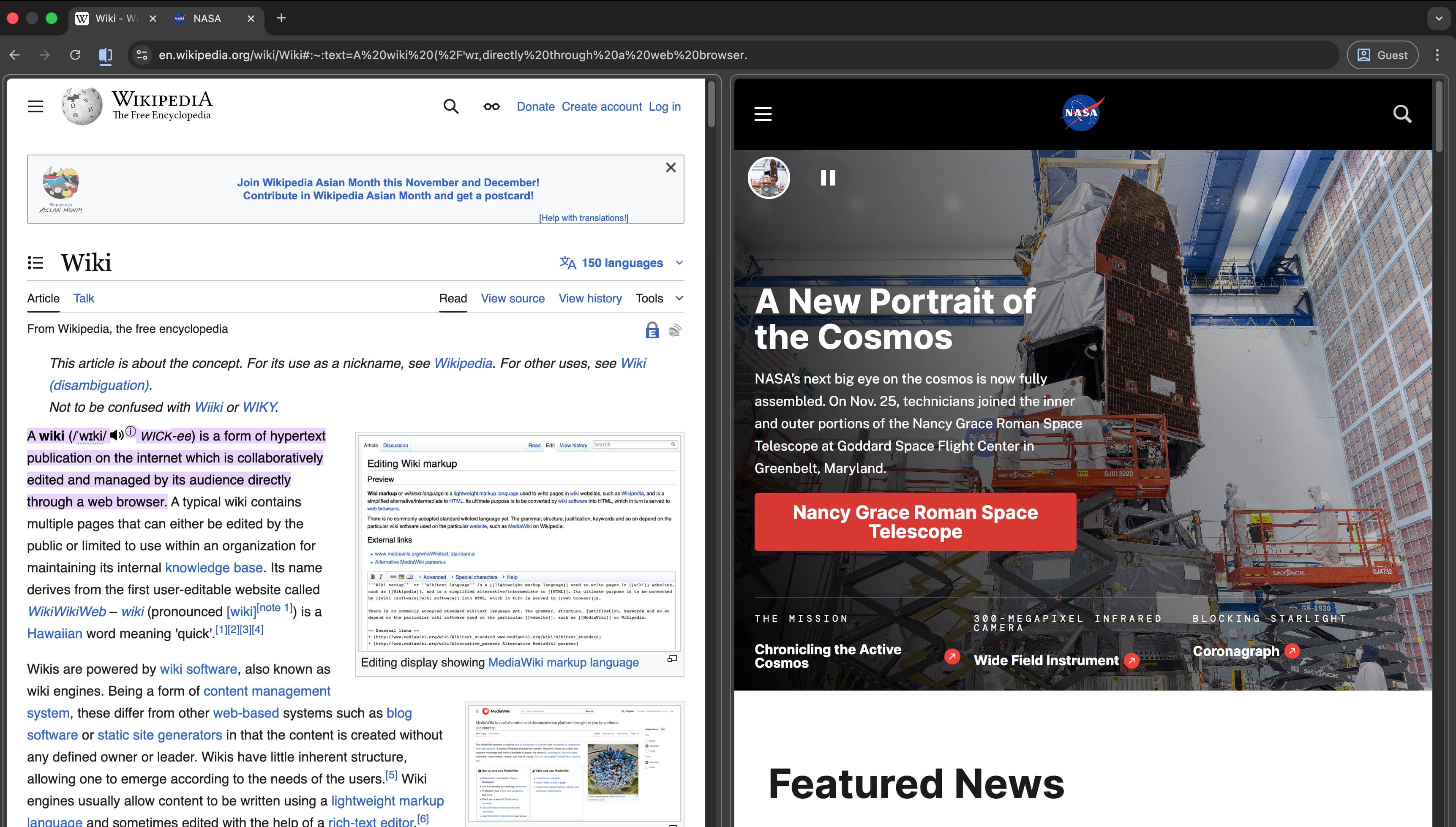Click Chrome split view icon in toolbar
Image resolution: width=1456 pixels, height=827 pixels.
tap(106, 55)
